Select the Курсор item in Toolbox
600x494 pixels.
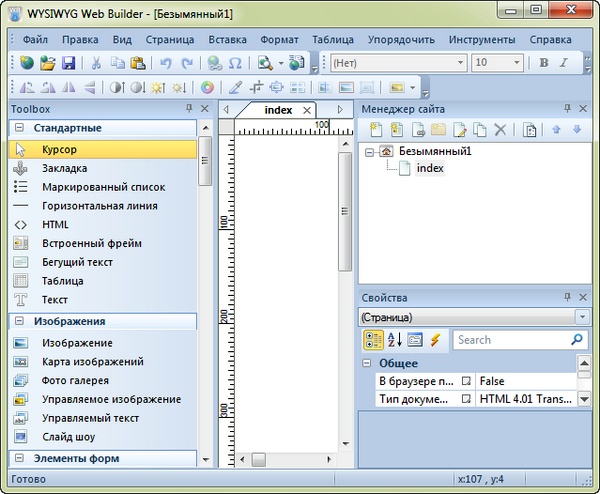(x=59, y=149)
